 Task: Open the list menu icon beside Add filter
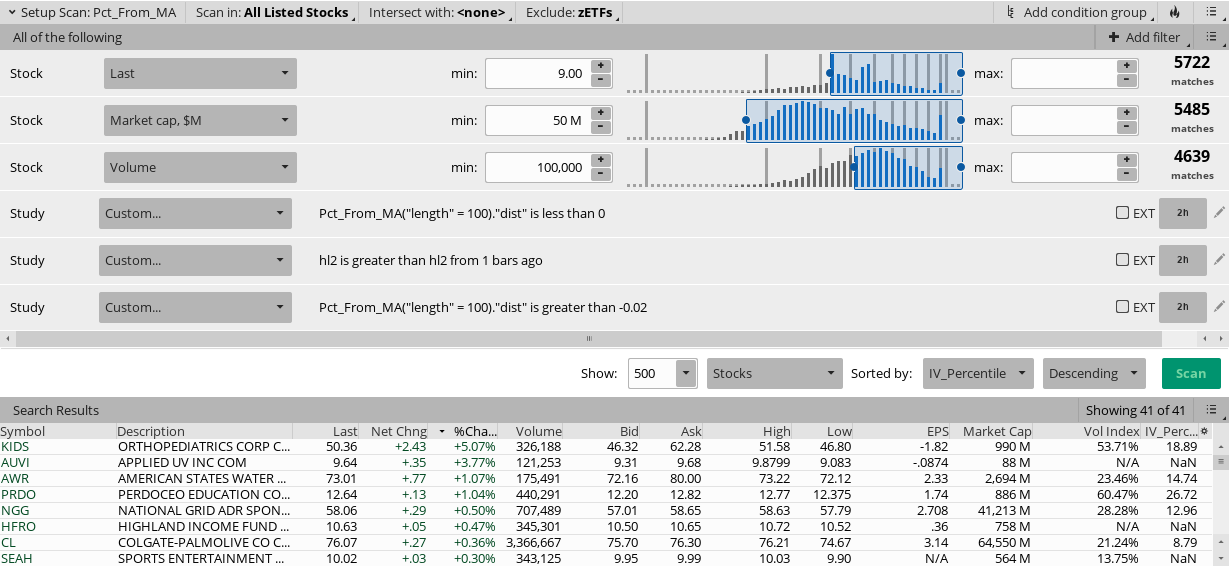point(1210,37)
